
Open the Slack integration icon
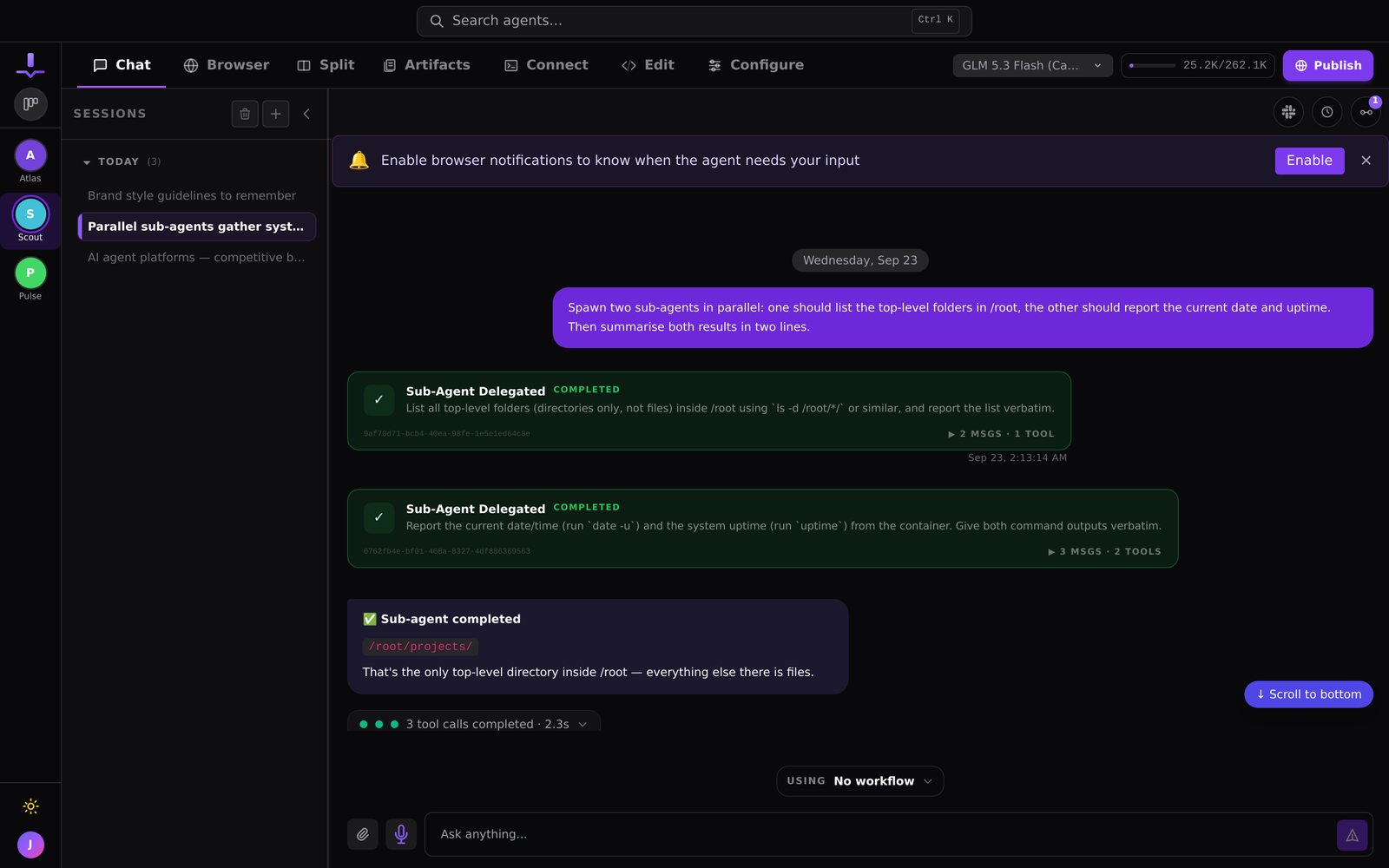[x=1288, y=112]
